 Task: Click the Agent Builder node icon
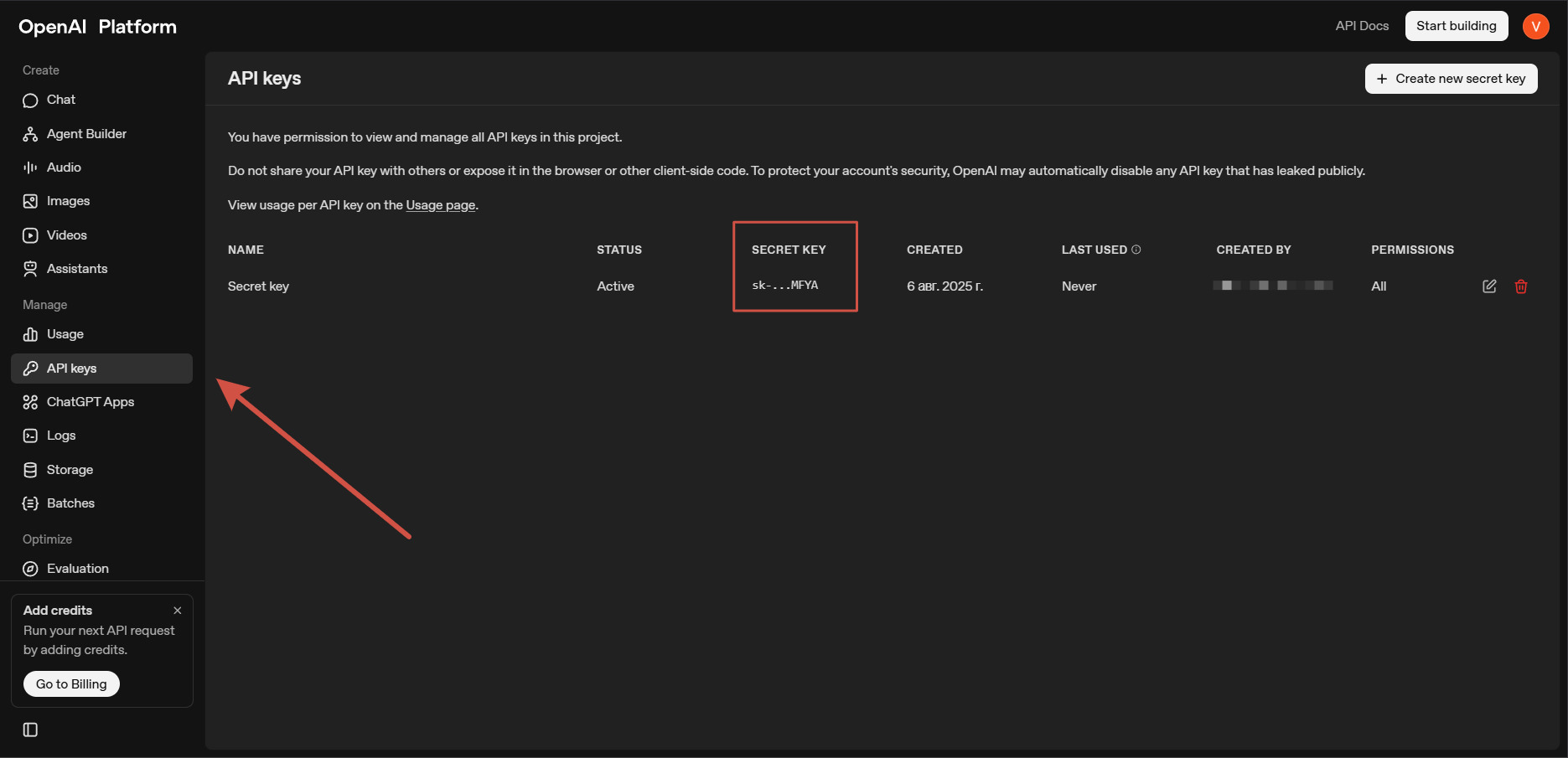coord(30,134)
